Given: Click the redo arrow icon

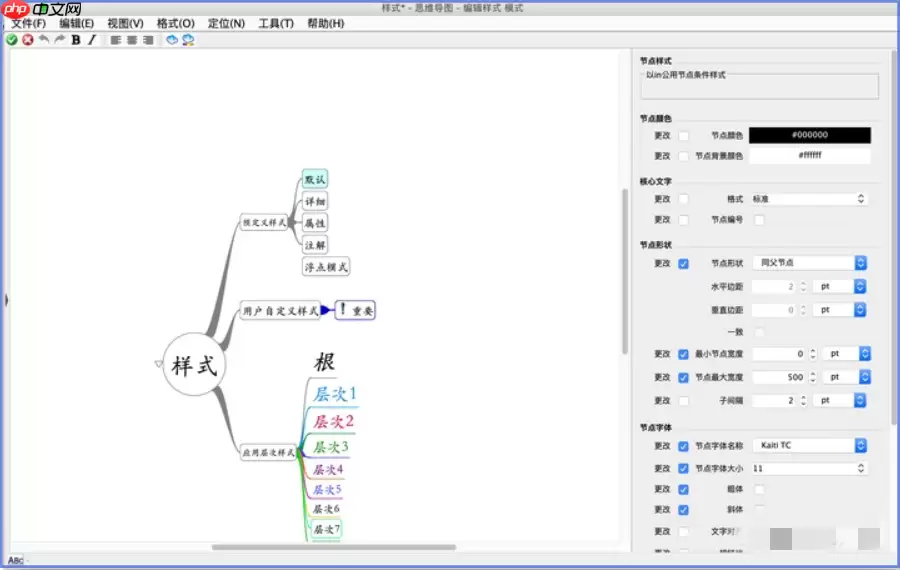Looking at the screenshot, I should tap(60, 40).
